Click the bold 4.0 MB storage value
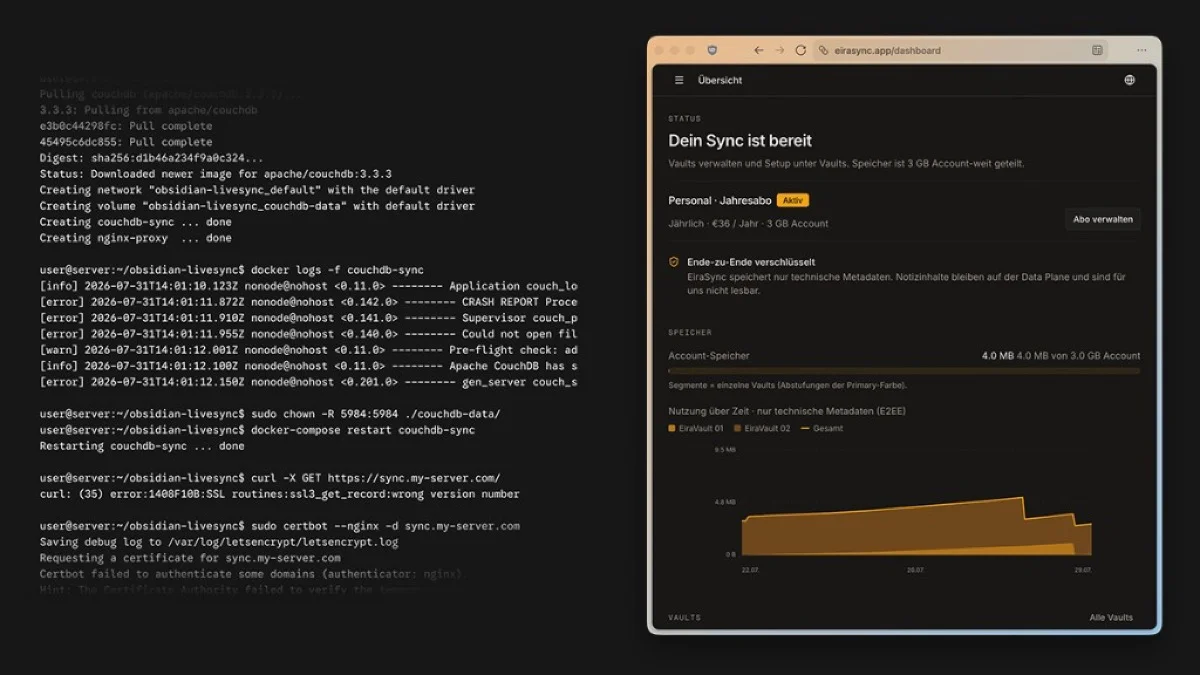1200x675 pixels. coord(997,355)
